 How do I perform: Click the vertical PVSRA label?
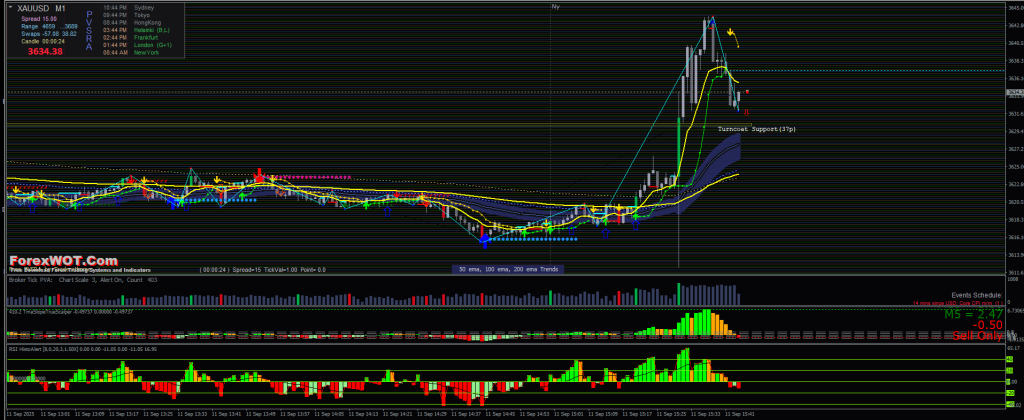91,29
